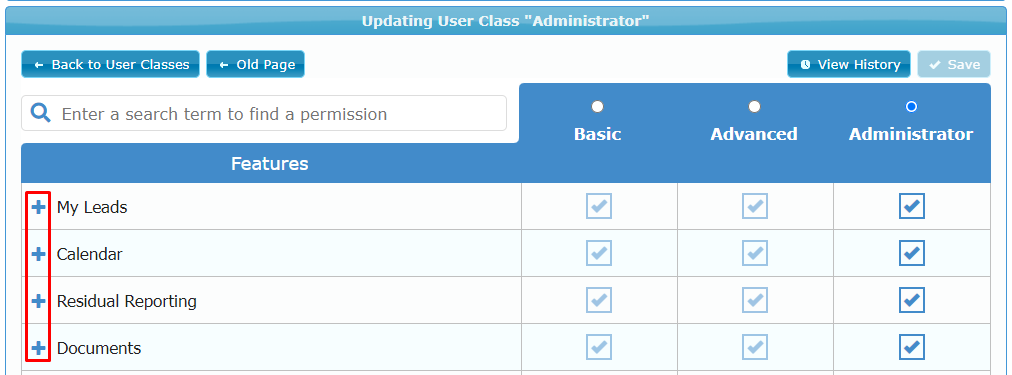Click Back to User Classes button
The height and width of the screenshot is (375, 1012).
(110, 65)
